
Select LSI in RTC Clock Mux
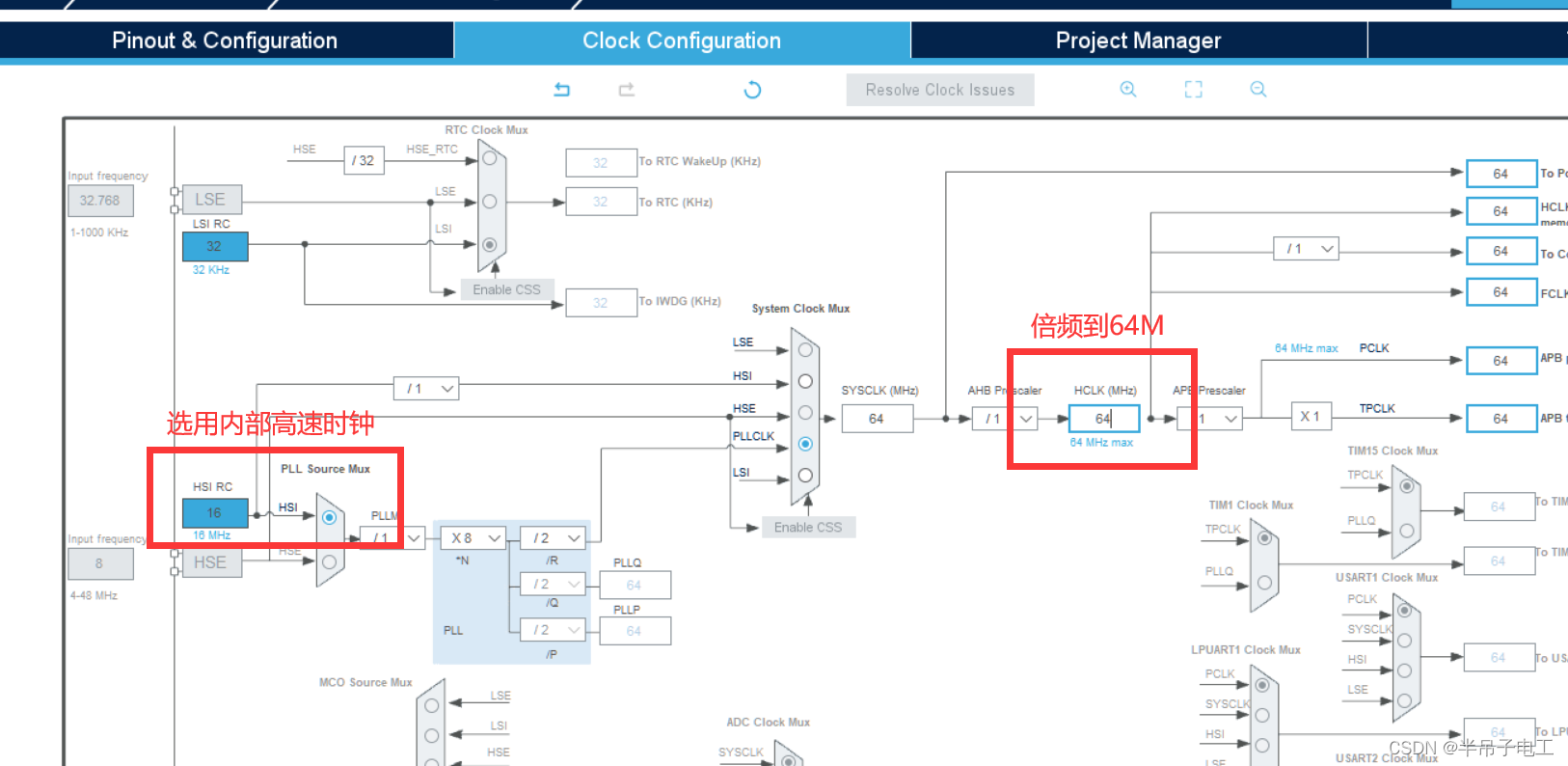[490, 245]
